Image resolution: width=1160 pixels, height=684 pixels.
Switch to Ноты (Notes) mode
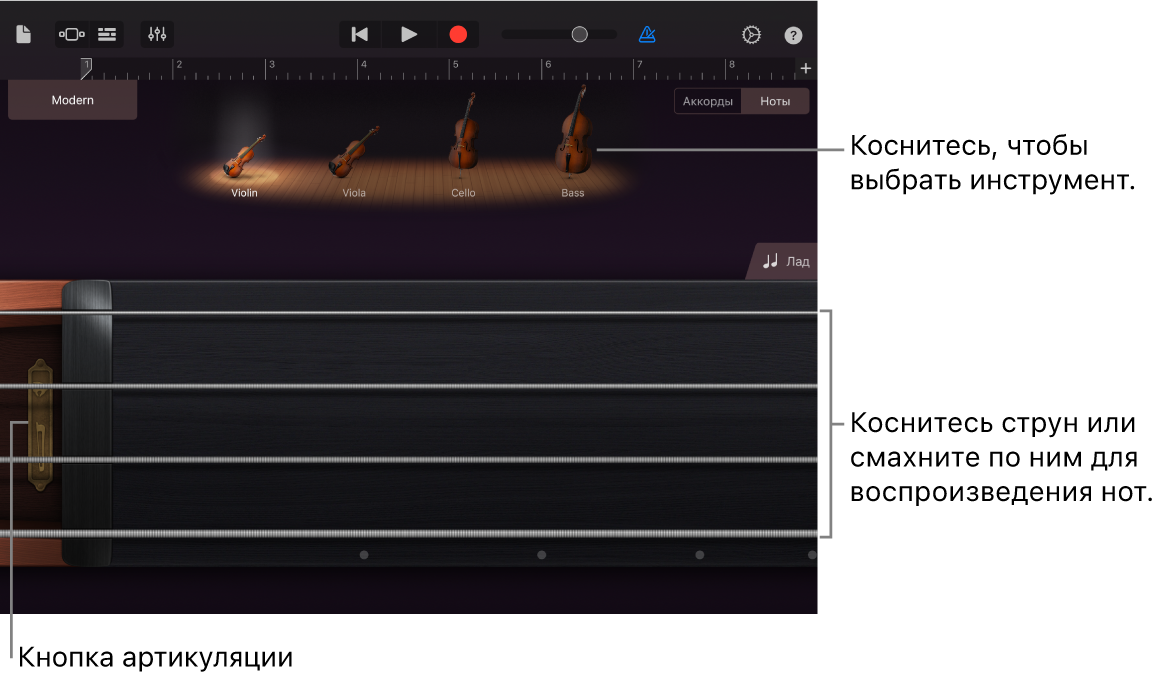coord(775,101)
